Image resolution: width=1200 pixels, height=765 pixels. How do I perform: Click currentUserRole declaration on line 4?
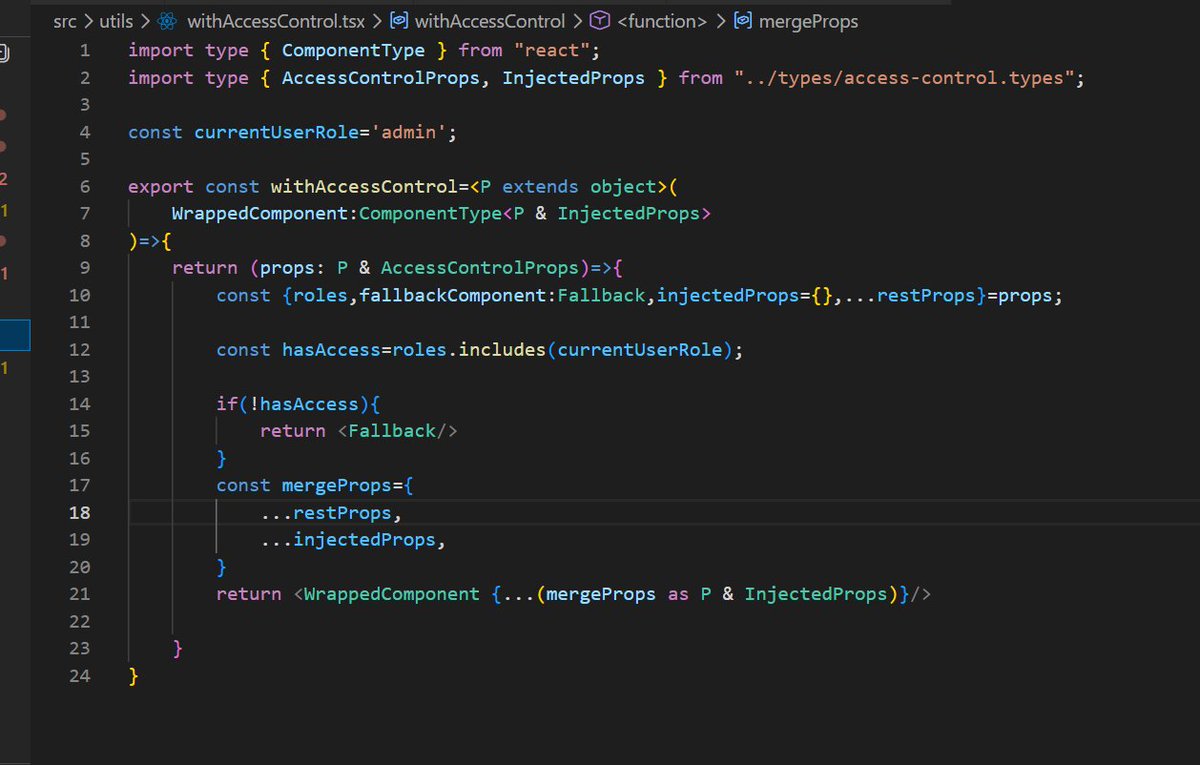[x=276, y=132]
